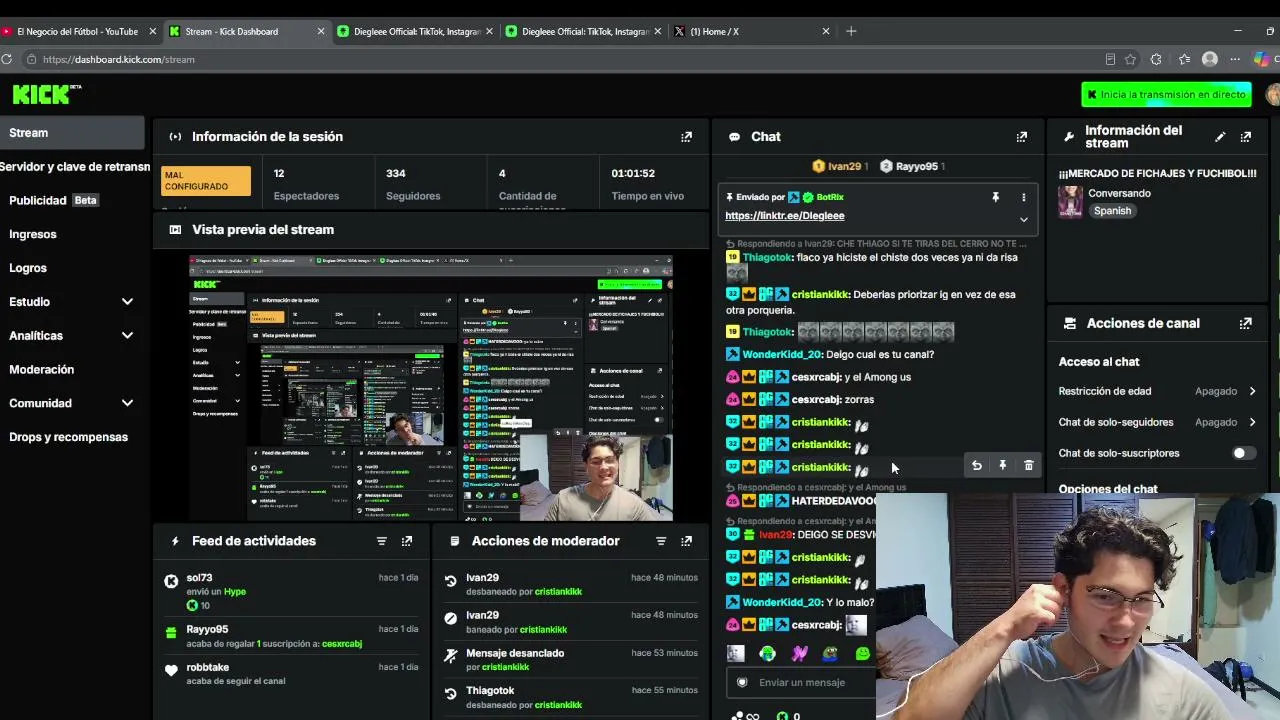Expand the pinned message with the chevron

tap(1023, 220)
